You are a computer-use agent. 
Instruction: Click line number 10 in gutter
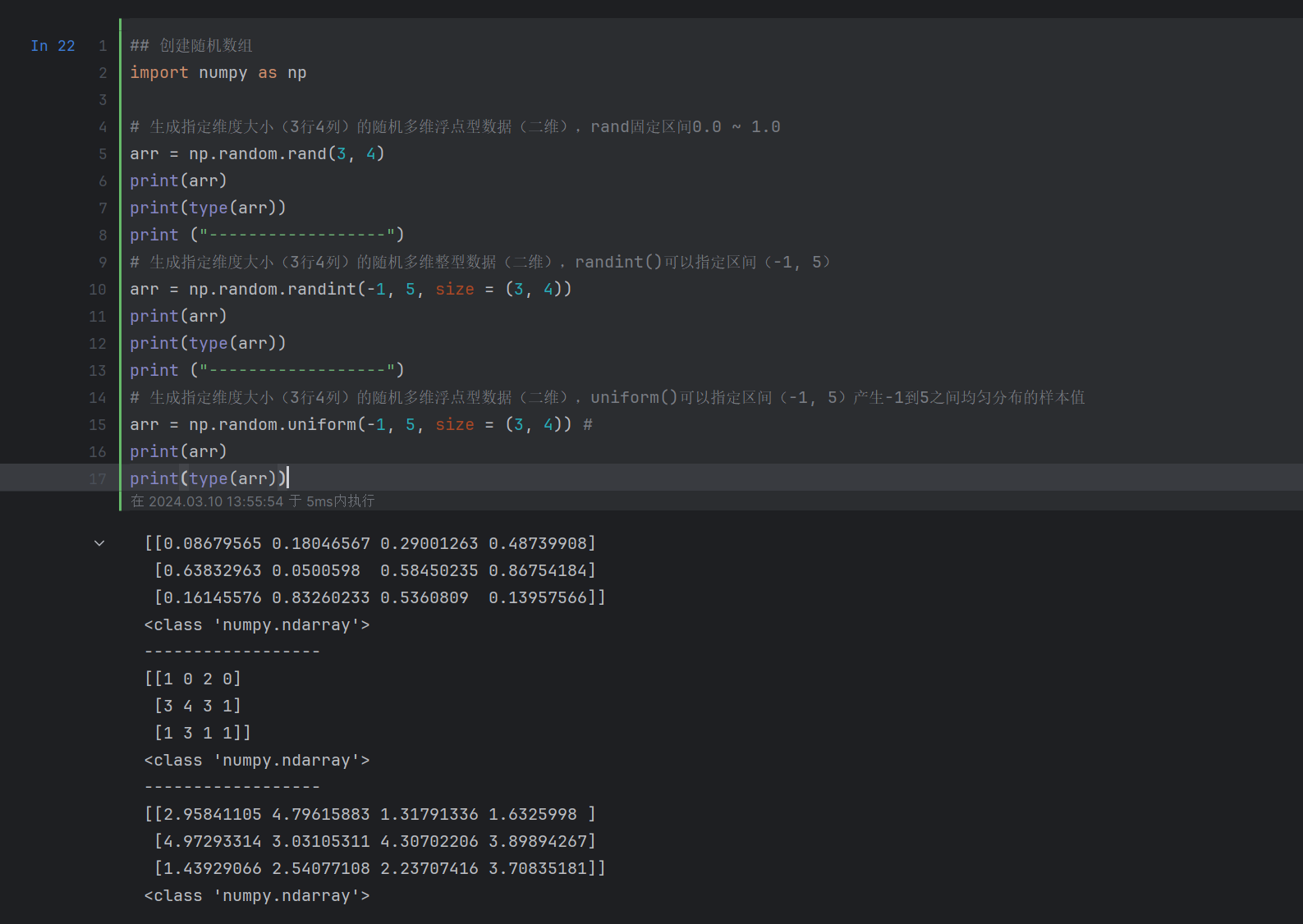coord(98,290)
